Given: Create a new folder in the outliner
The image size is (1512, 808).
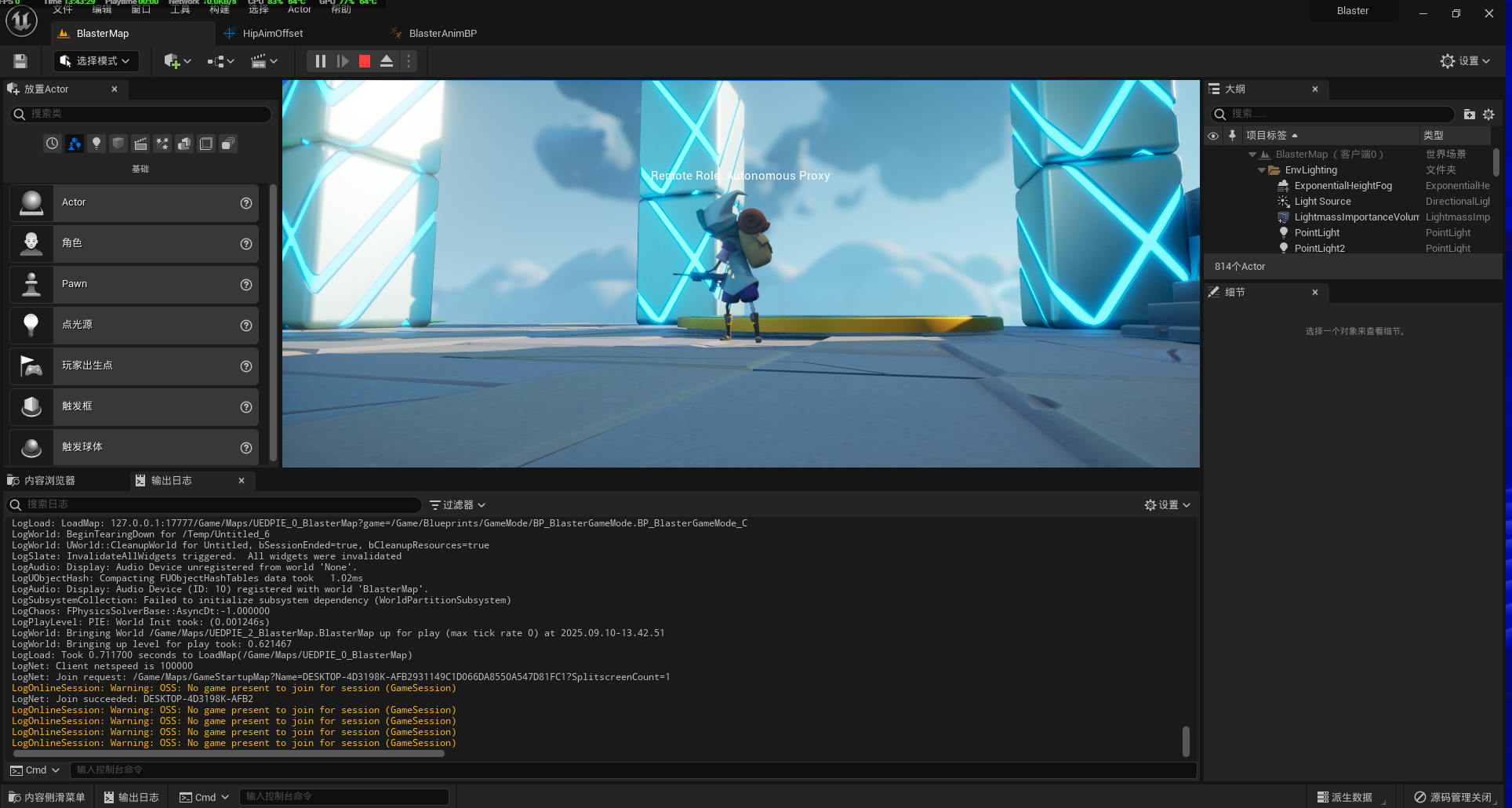Looking at the screenshot, I should 1469,115.
